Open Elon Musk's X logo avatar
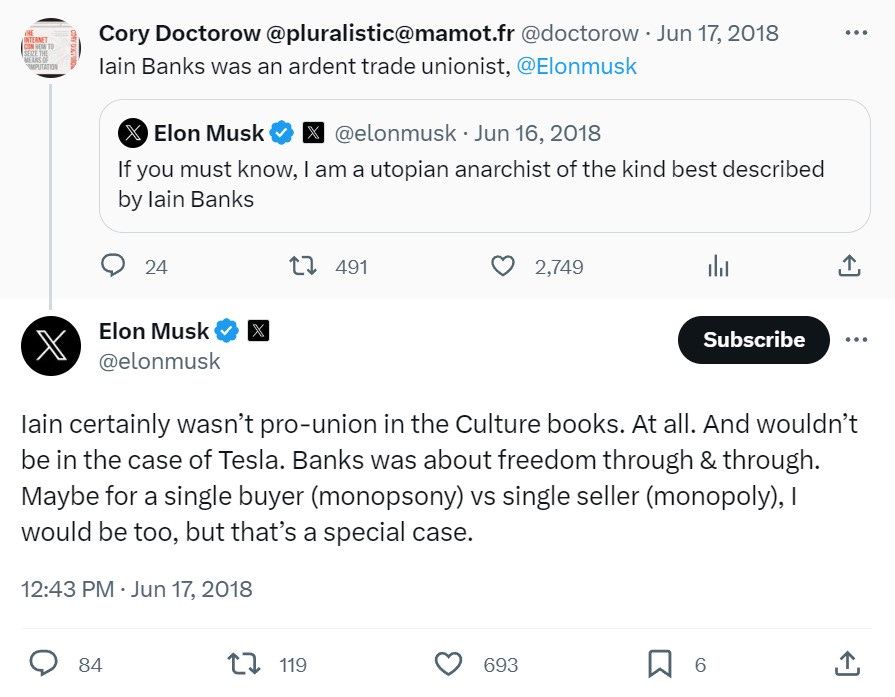 (x=51, y=346)
